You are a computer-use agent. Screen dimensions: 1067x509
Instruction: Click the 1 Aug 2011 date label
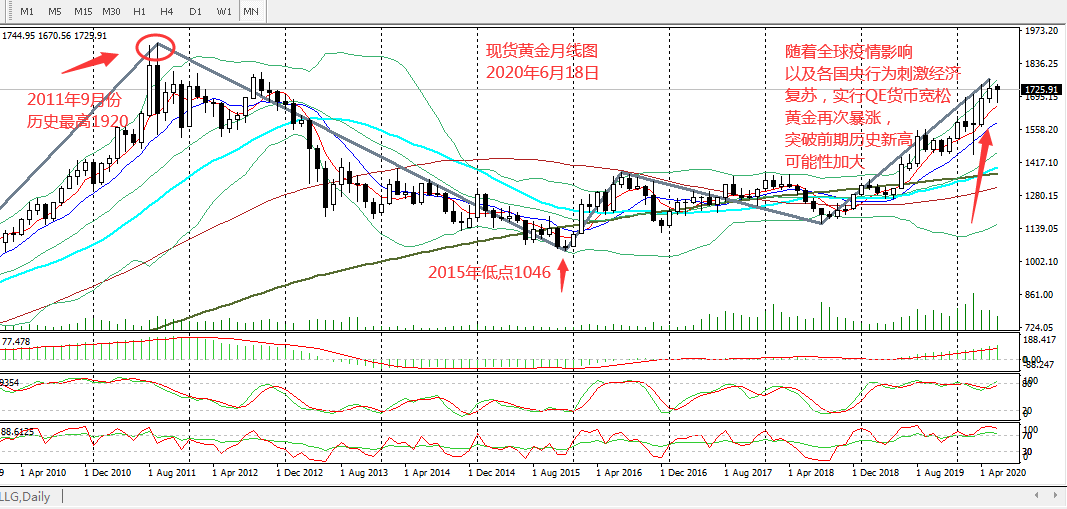171,472
